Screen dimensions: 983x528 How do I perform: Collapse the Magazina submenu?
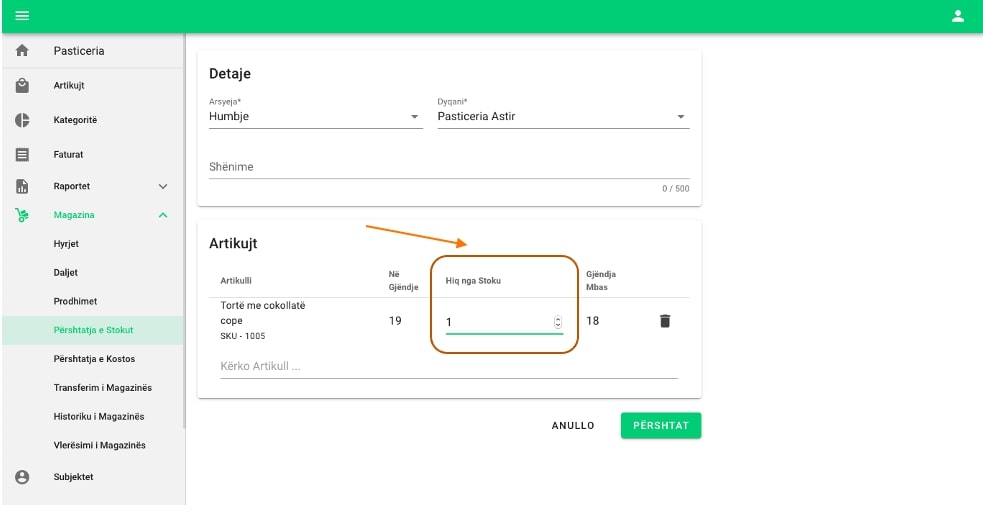coord(163,215)
